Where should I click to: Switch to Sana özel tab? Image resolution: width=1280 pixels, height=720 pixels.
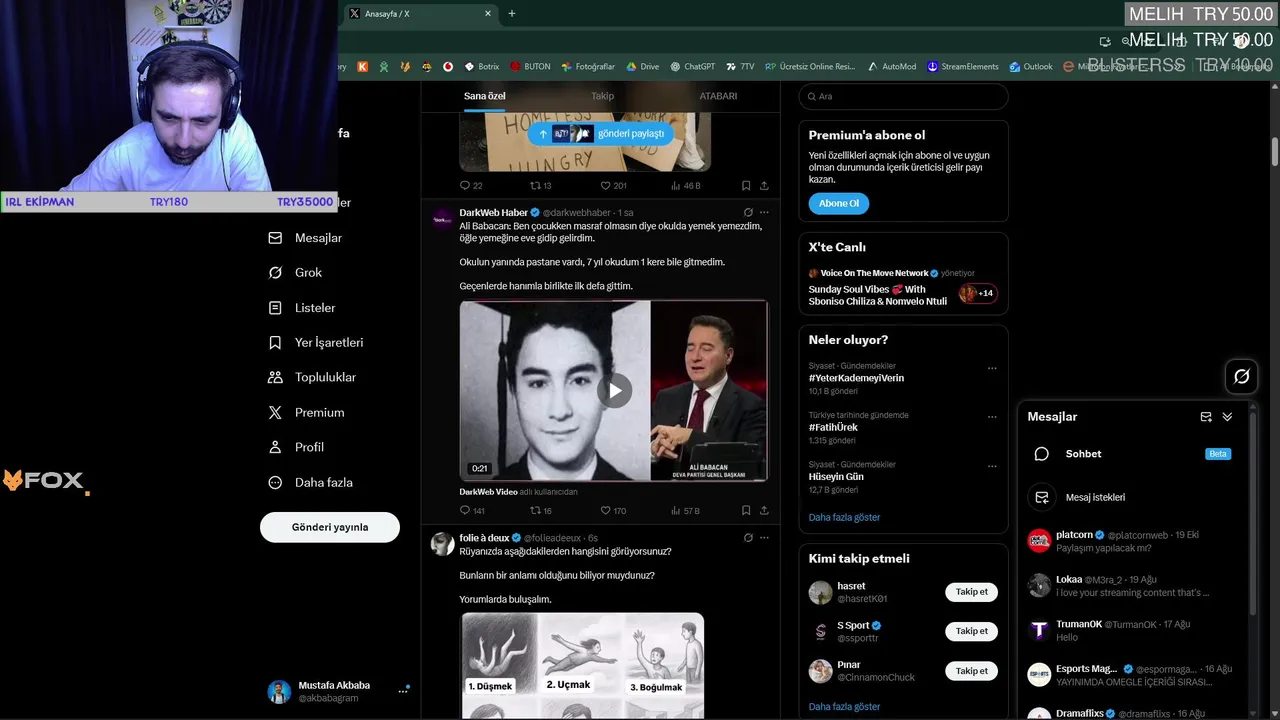pos(485,96)
